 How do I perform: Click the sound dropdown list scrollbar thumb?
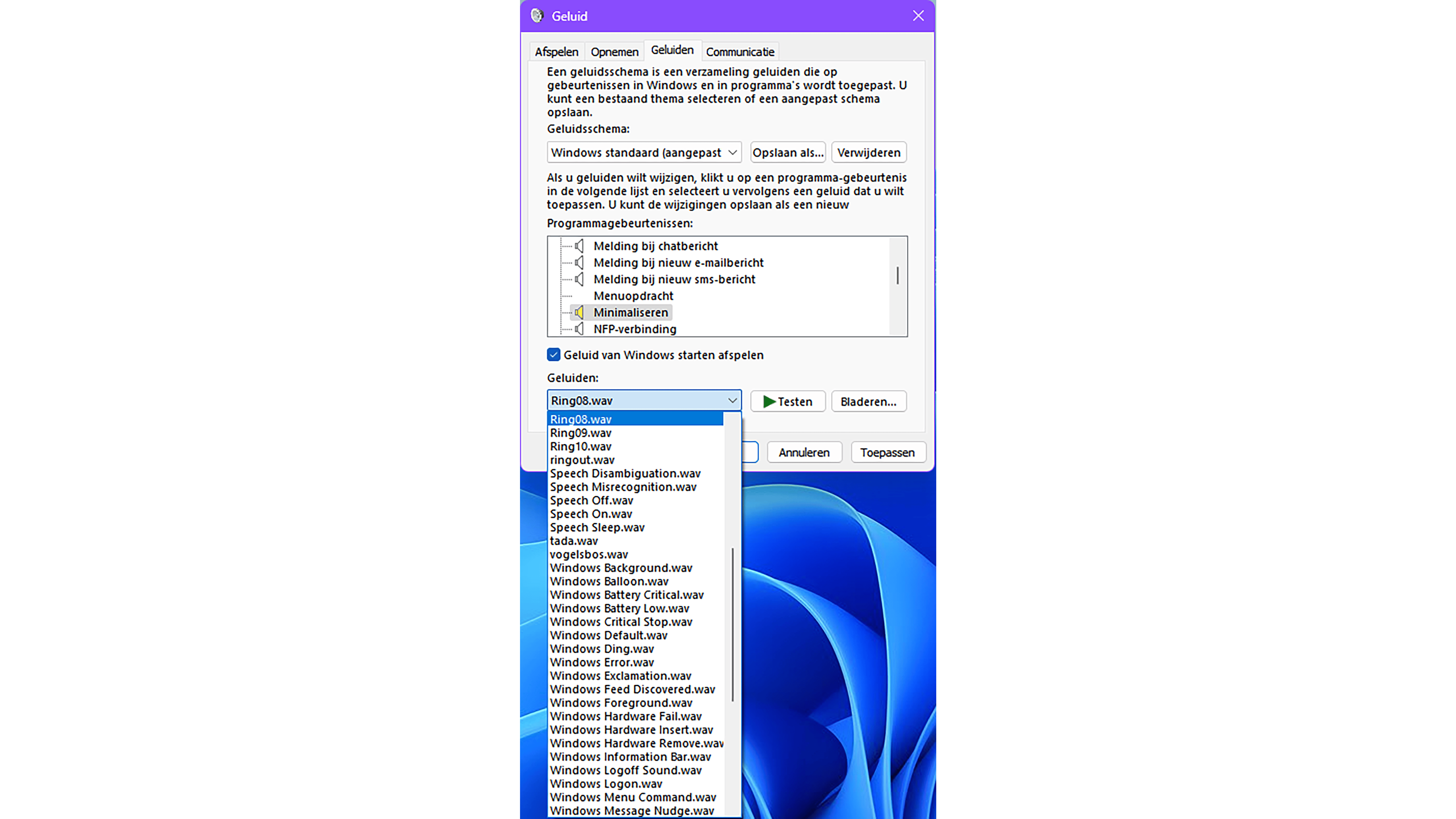pyautogui.click(x=733, y=625)
